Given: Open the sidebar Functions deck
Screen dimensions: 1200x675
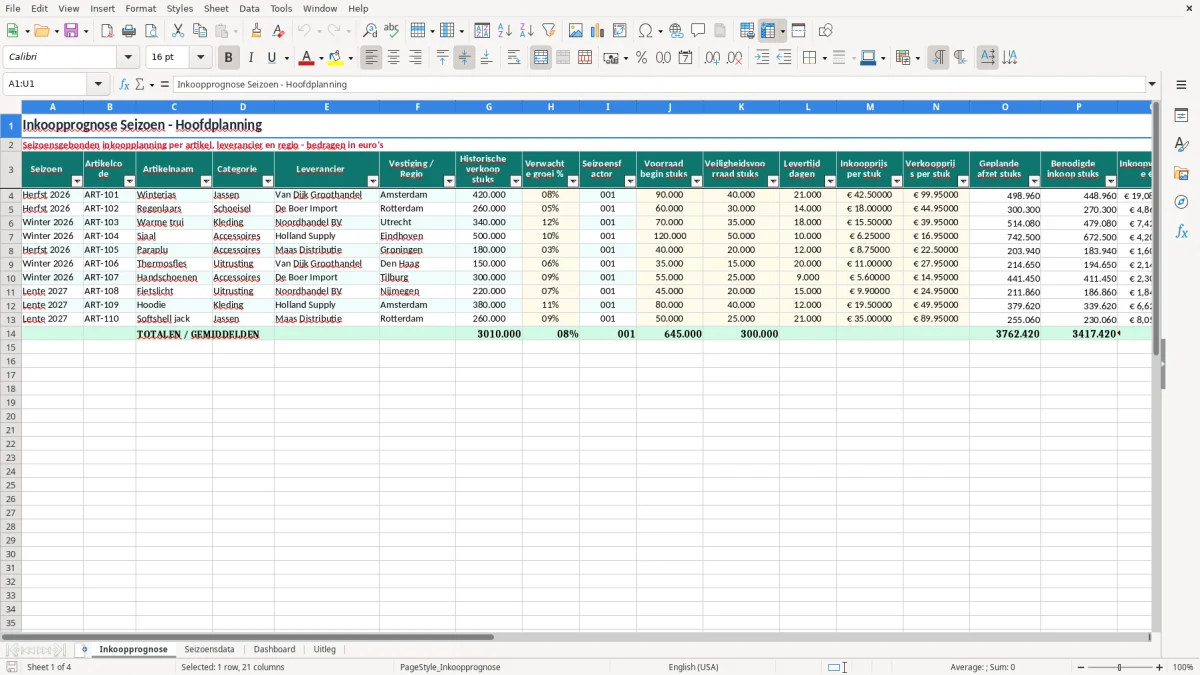Looking at the screenshot, I should coord(1181,231).
